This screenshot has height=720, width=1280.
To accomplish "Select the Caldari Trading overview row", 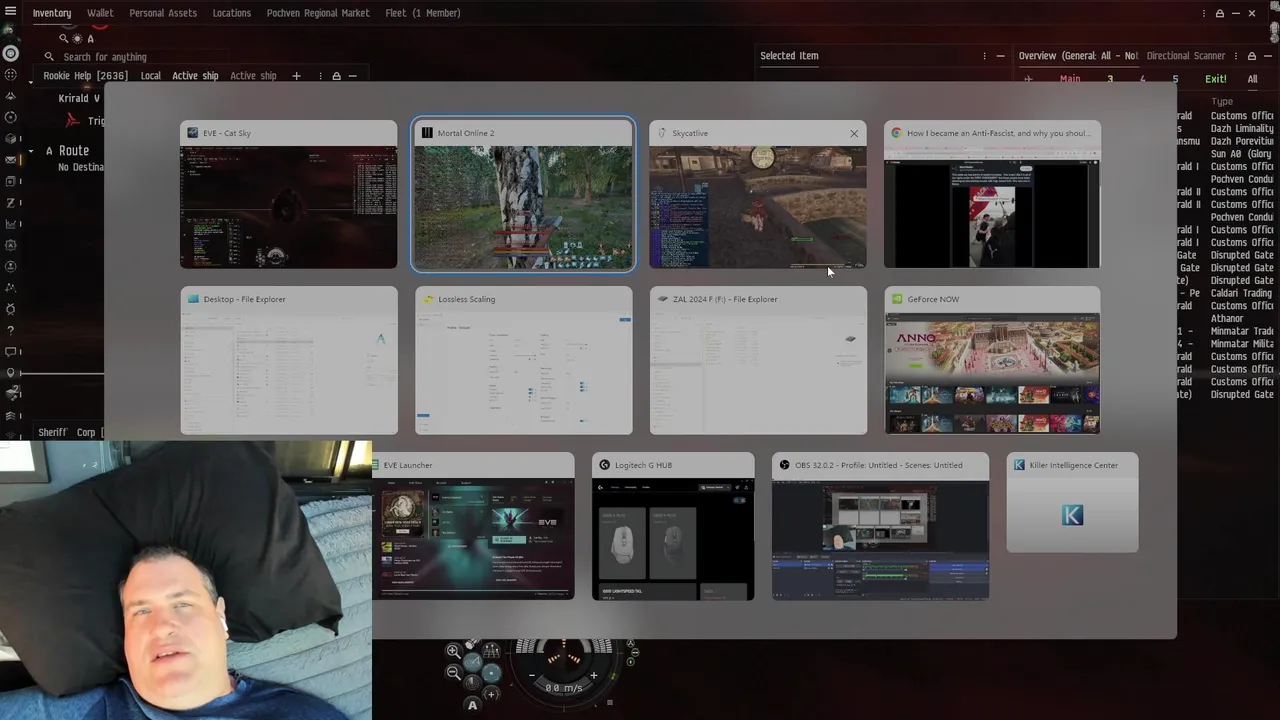I will [1226, 293].
